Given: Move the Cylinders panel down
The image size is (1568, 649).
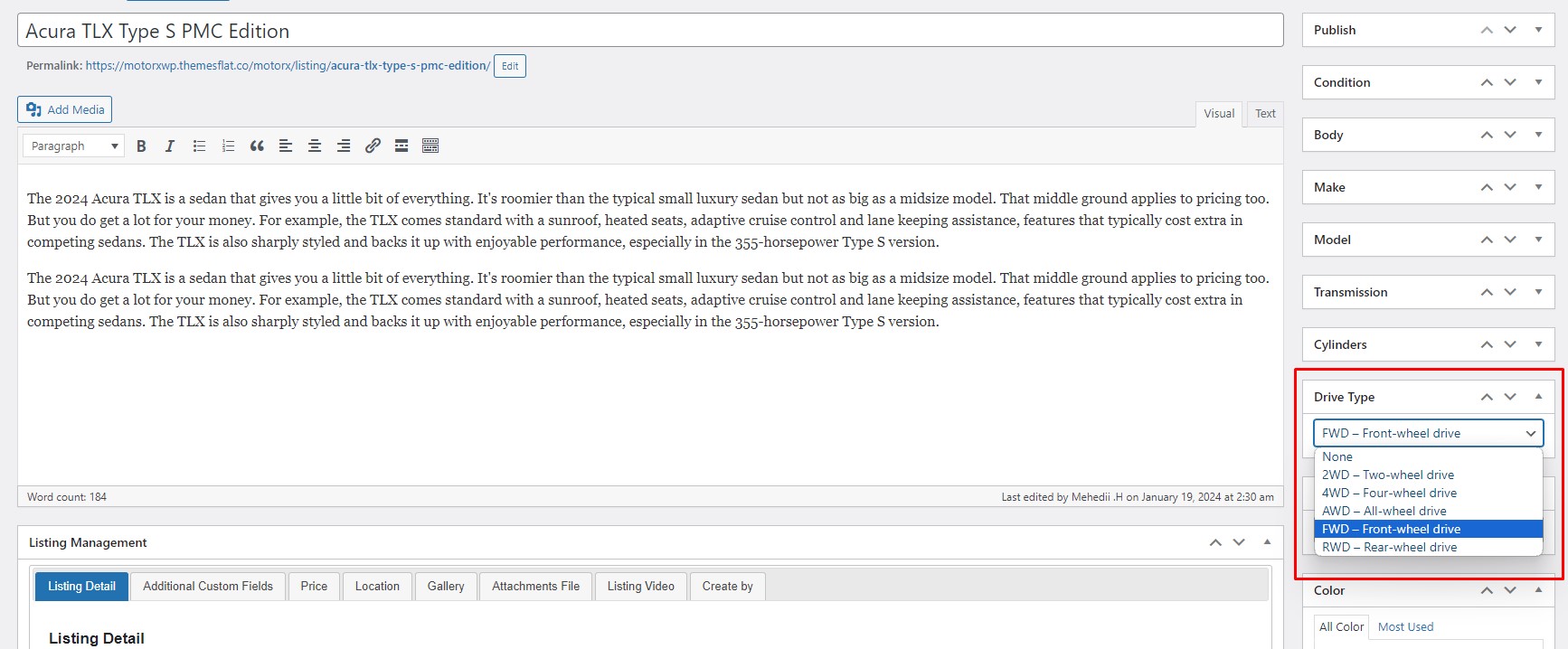Looking at the screenshot, I should 1510,344.
